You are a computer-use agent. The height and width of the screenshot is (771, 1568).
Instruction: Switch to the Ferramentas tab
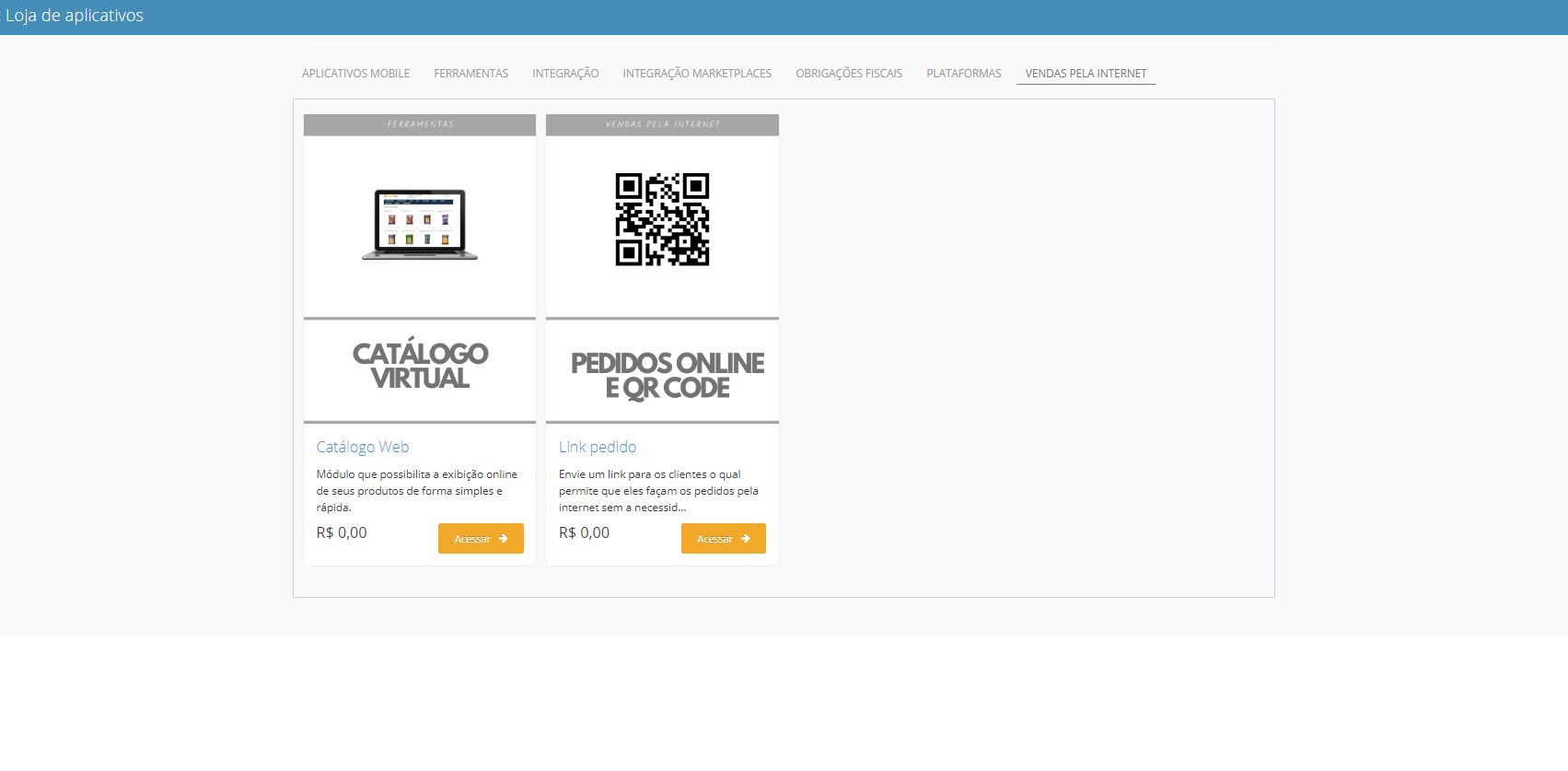point(470,74)
